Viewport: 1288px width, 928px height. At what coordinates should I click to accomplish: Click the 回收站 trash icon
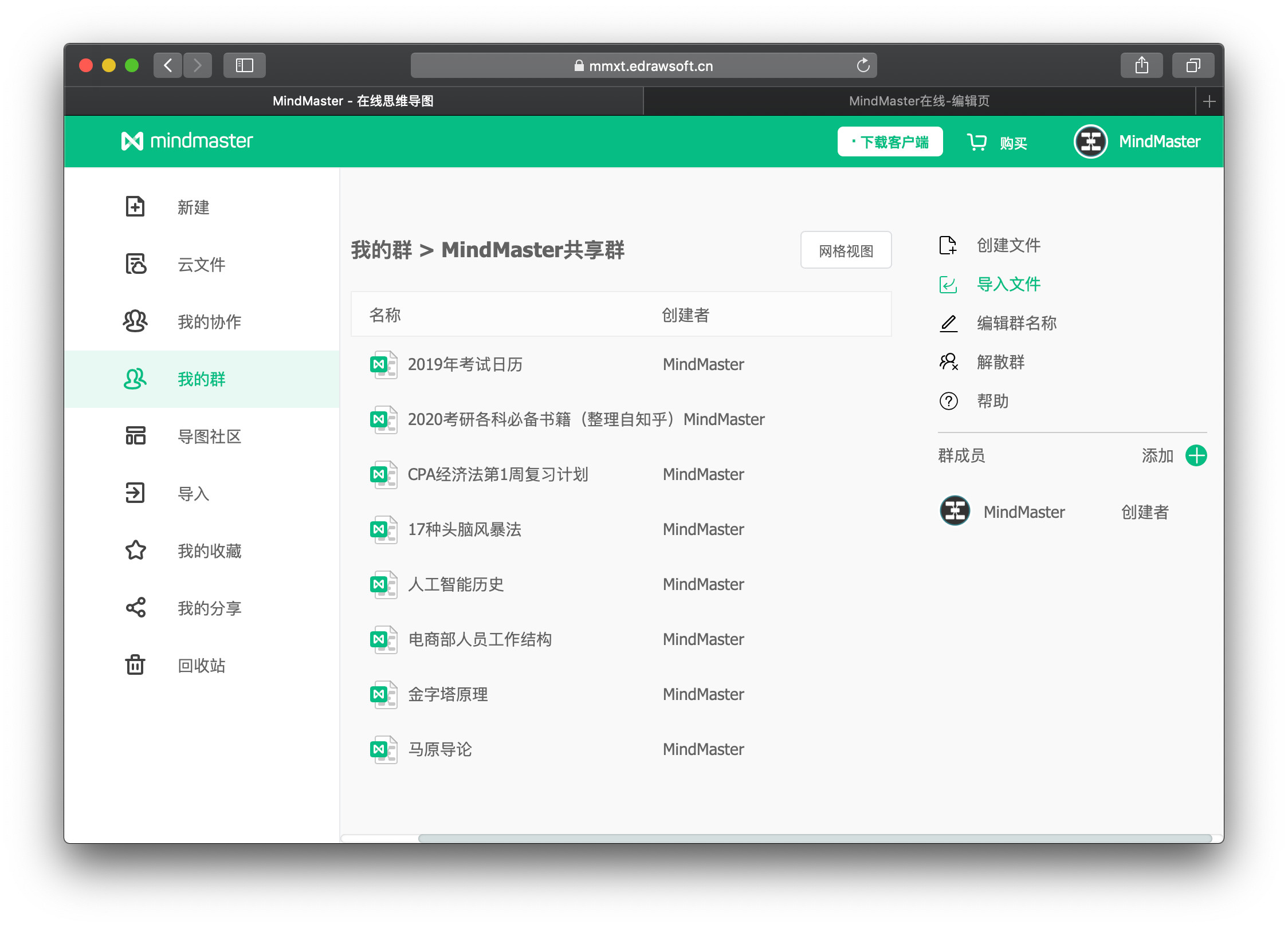point(135,664)
